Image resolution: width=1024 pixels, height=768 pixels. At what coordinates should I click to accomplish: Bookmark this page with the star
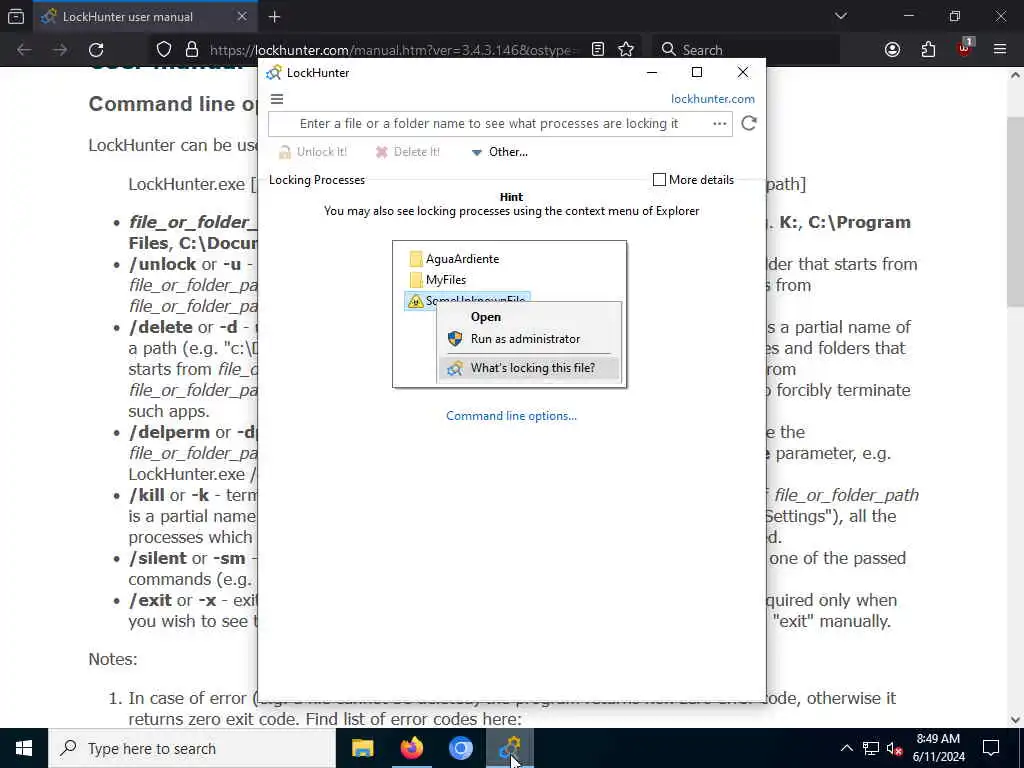coord(626,50)
